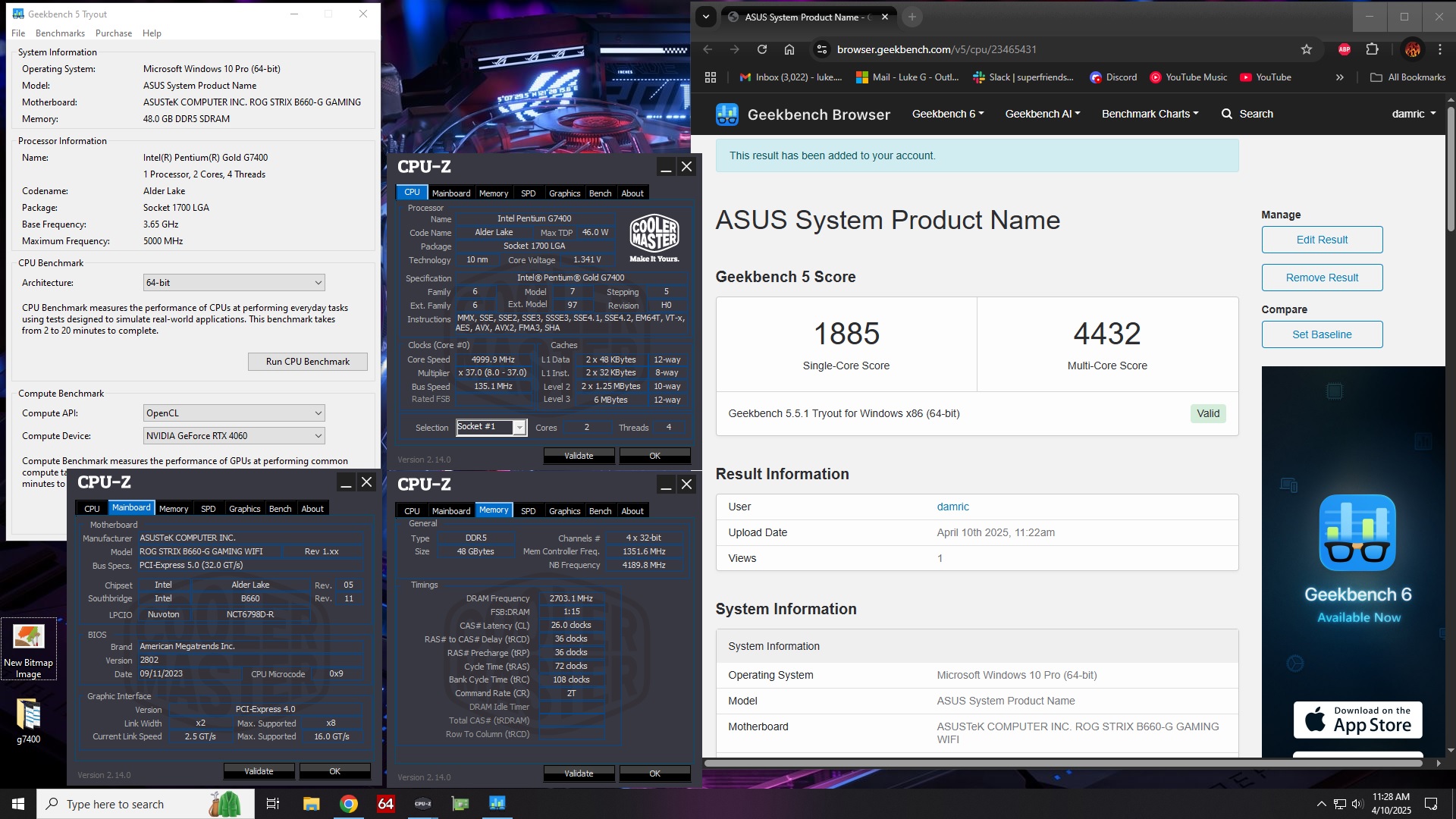Open the Architecture 64-bit dropdown
Viewport: 1456px width, 819px height.
234,283
